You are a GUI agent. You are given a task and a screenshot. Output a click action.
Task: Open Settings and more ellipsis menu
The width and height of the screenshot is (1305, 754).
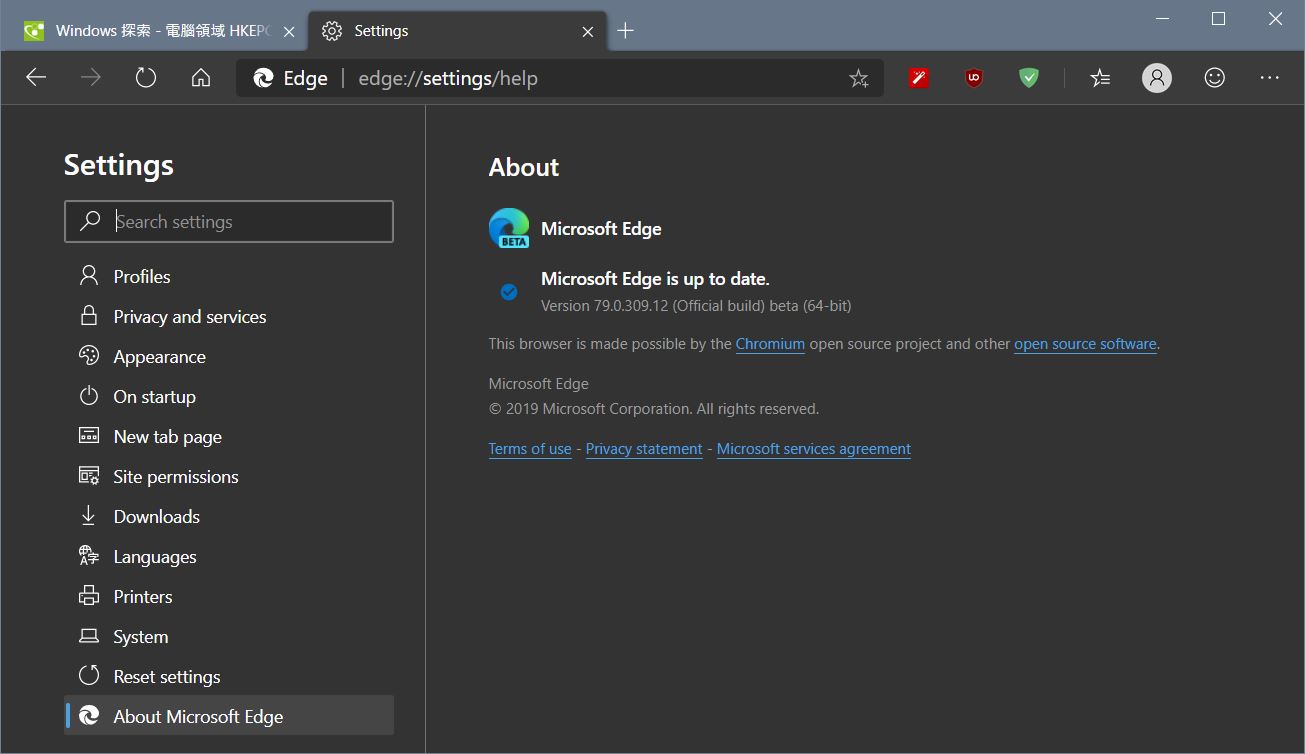(1270, 78)
